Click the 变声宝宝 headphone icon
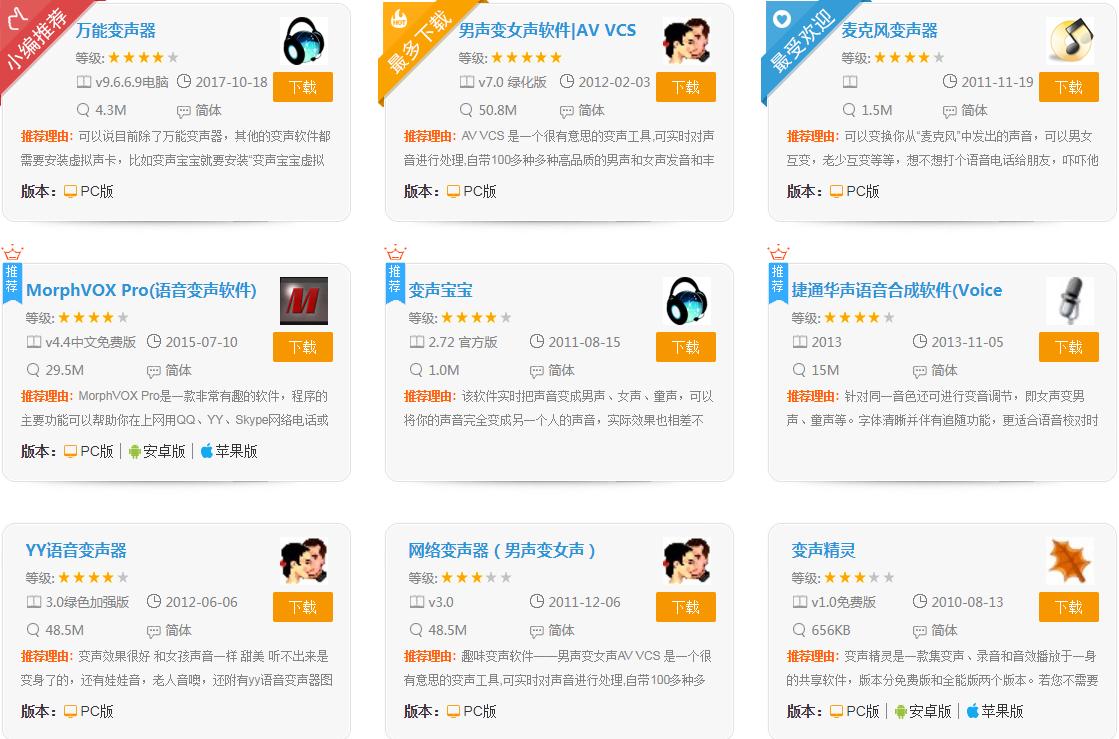This screenshot has width=1119, height=739. point(687,301)
